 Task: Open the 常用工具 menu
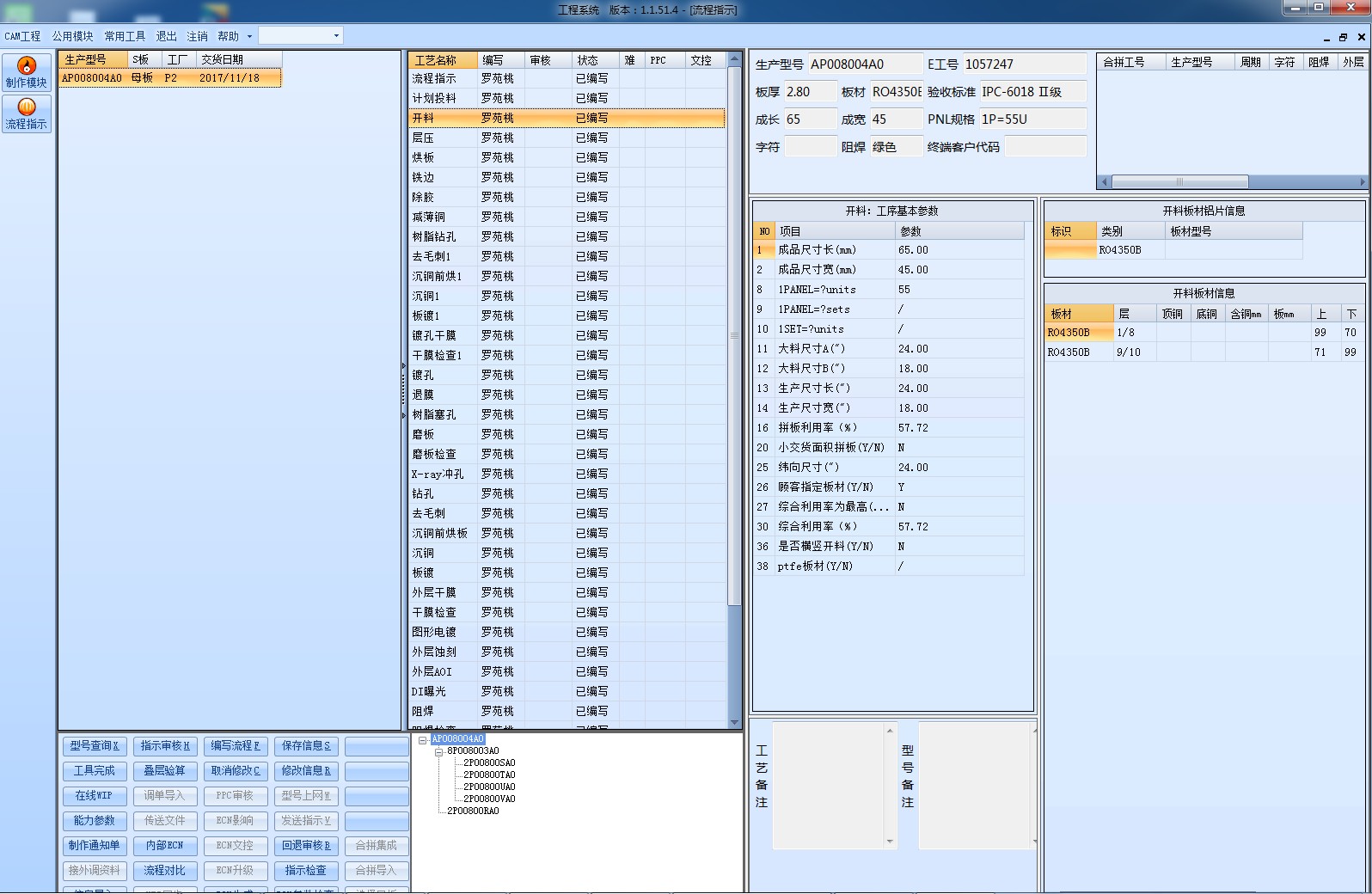[x=125, y=36]
